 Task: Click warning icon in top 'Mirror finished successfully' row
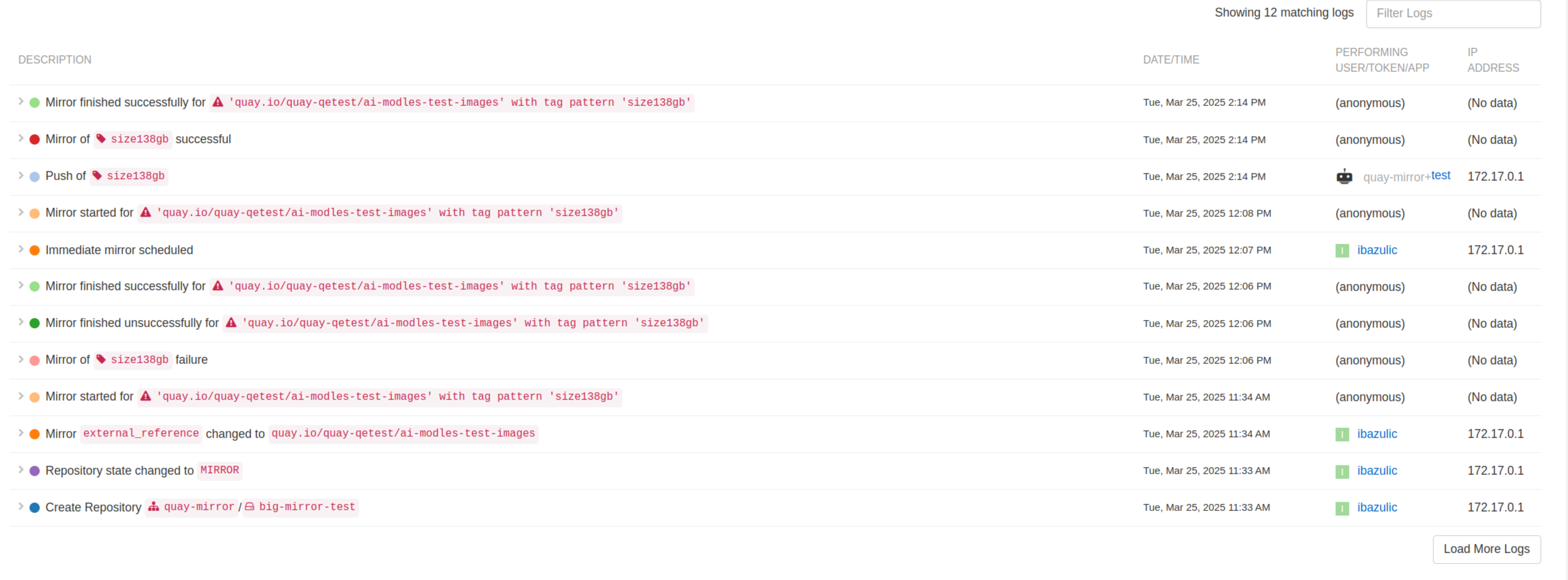point(218,102)
